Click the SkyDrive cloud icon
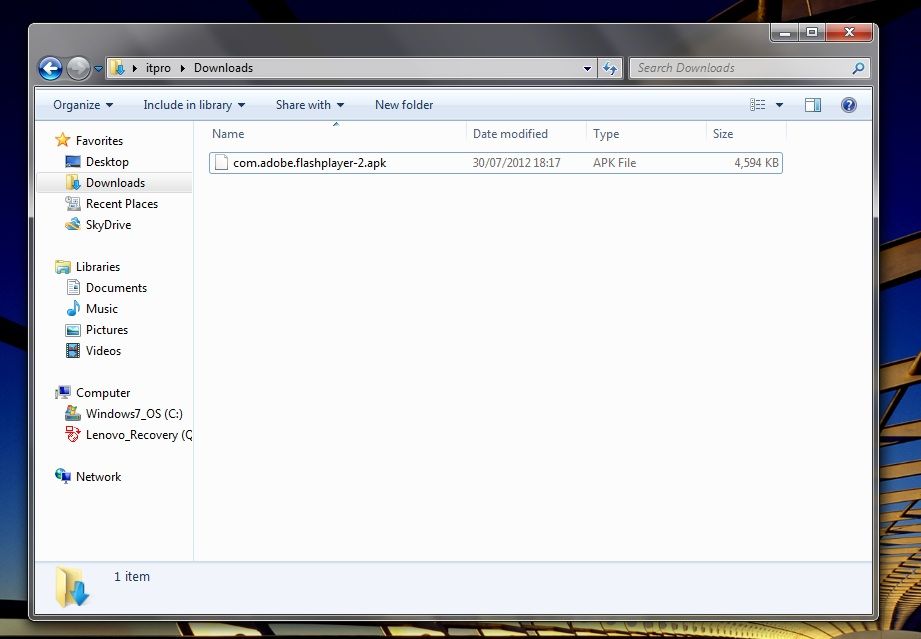Image resolution: width=921 pixels, height=639 pixels. pos(73,224)
